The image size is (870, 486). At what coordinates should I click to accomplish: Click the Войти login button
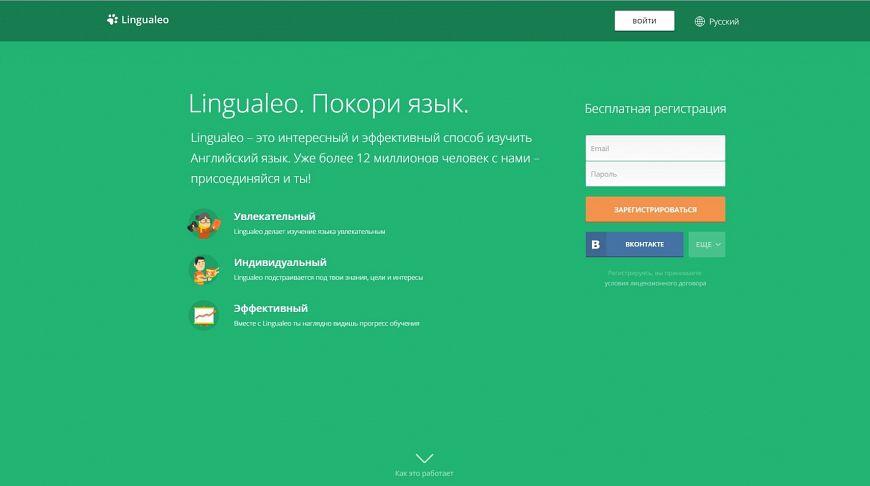point(644,21)
